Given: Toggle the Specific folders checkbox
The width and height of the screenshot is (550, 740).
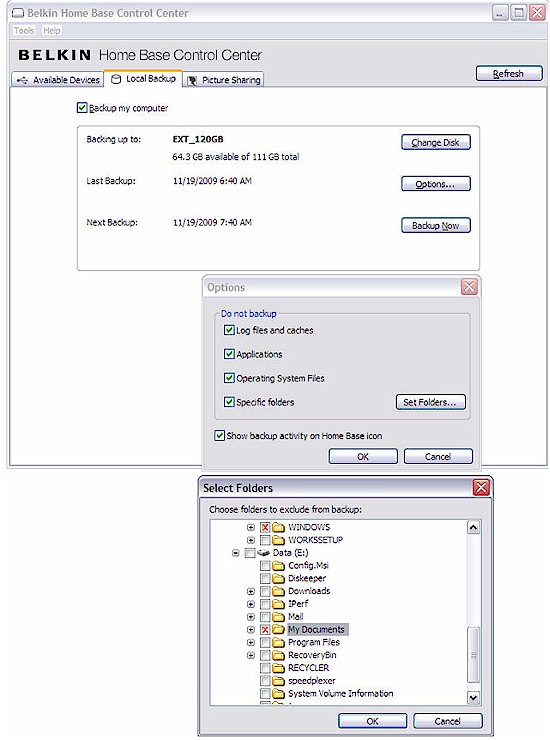Looking at the screenshot, I should coord(229,402).
